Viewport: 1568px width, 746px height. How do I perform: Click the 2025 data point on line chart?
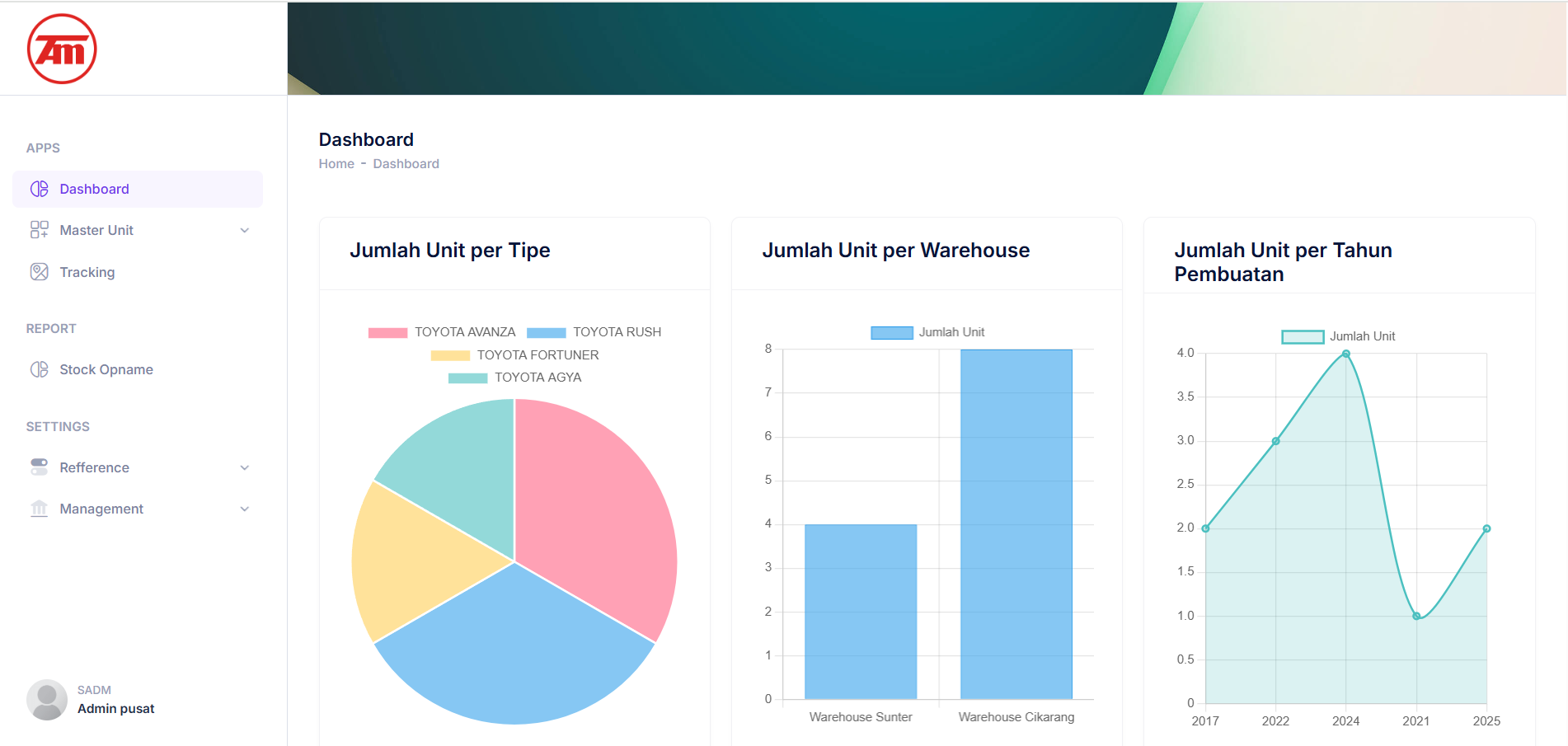[x=1486, y=528]
